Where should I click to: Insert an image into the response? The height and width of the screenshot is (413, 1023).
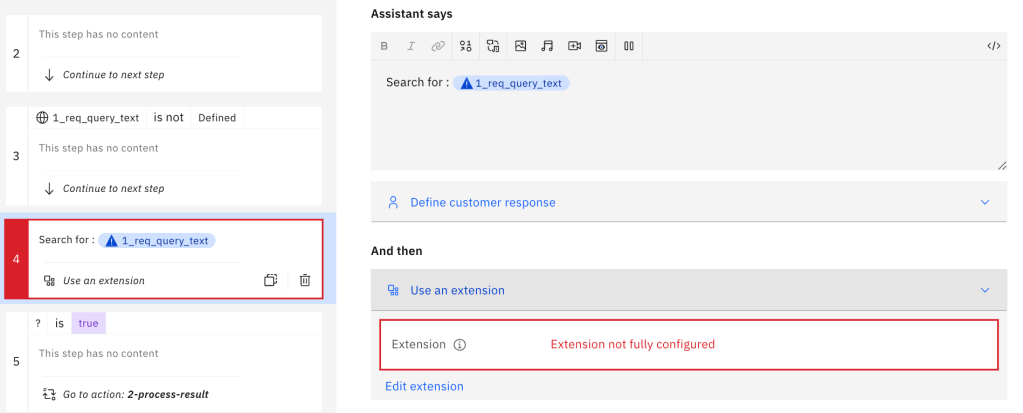[x=520, y=46]
